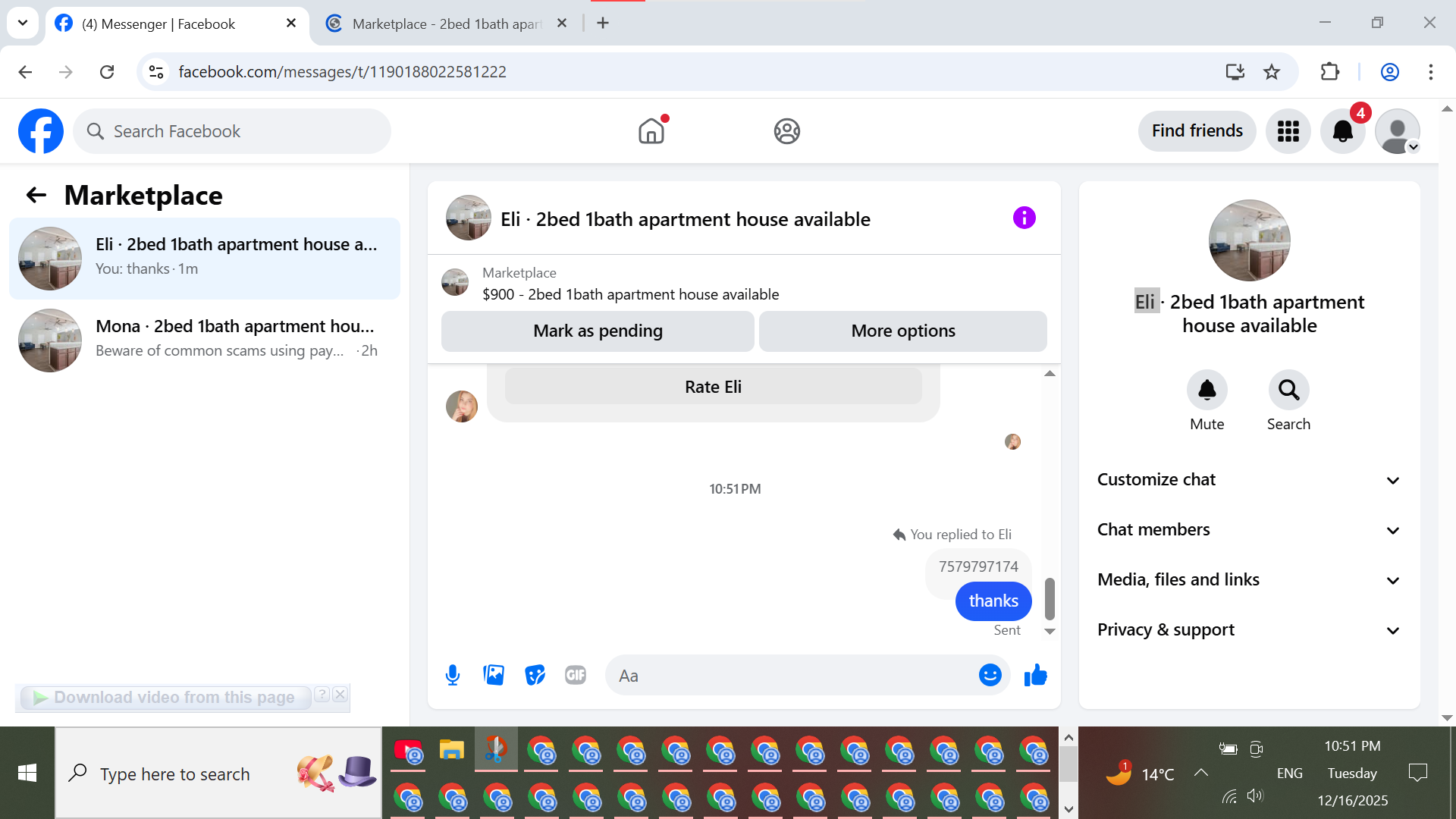The width and height of the screenshot is (1456, 819).
Task: Open Chrome extensions puzzle icon
Action: click(x=1330, y=72)
